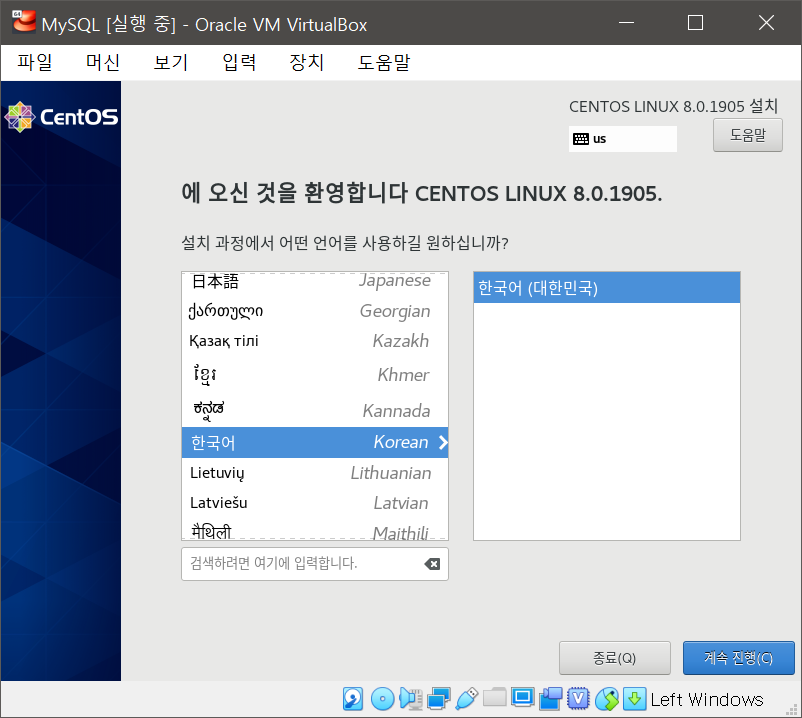Click the USB devices status icon

(x=466, y=699)
